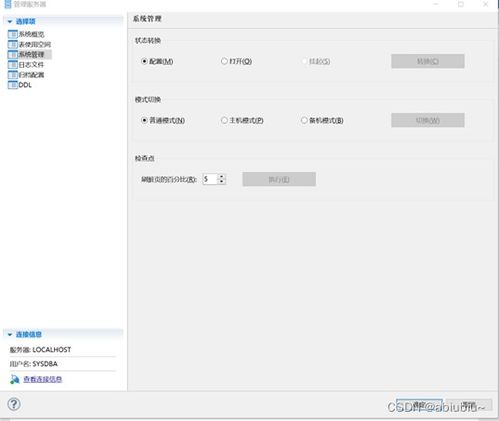Click the 执行(E) checkpoint button
499x421 pixels.
pos(279,179)
